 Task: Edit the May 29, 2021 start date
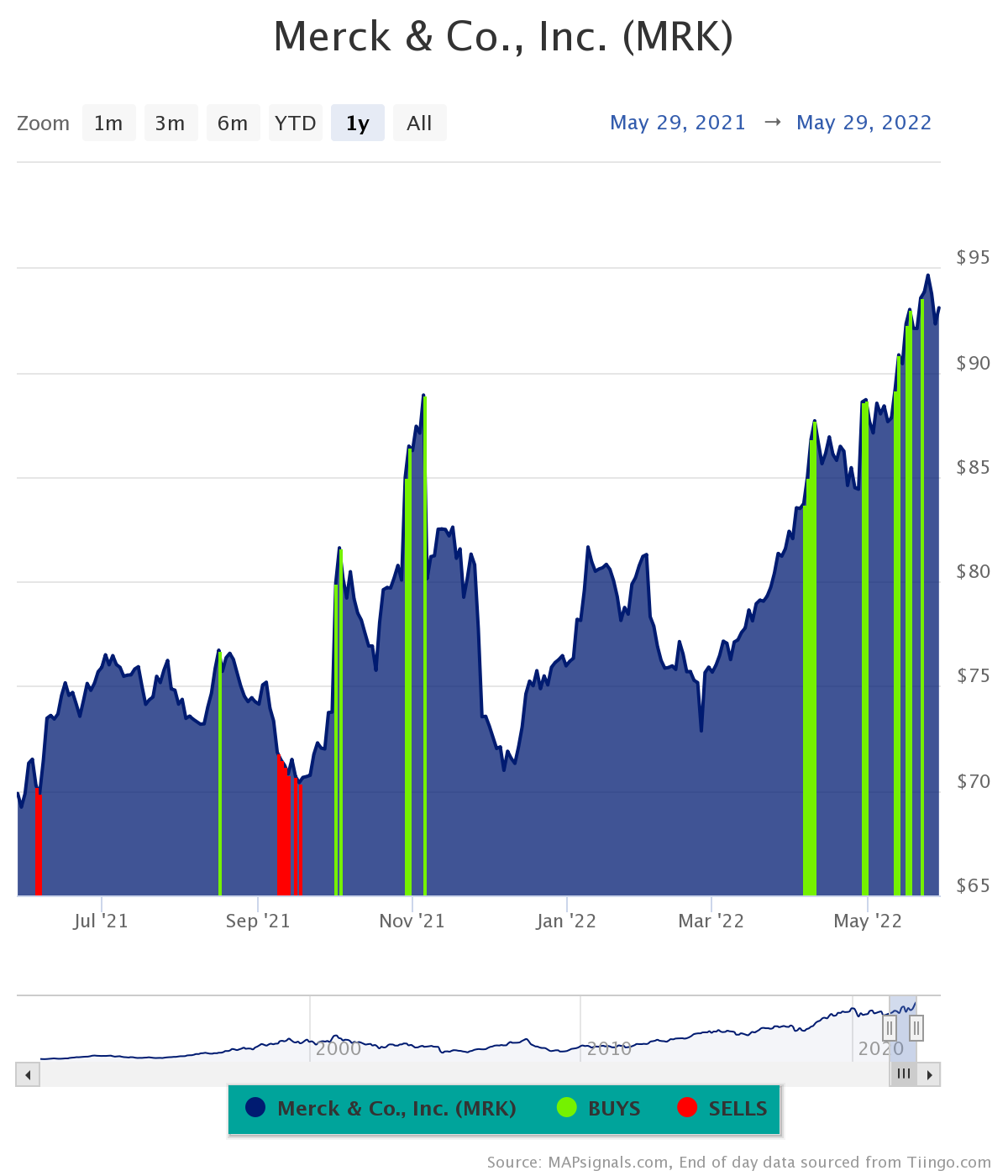tap(678, 123)
